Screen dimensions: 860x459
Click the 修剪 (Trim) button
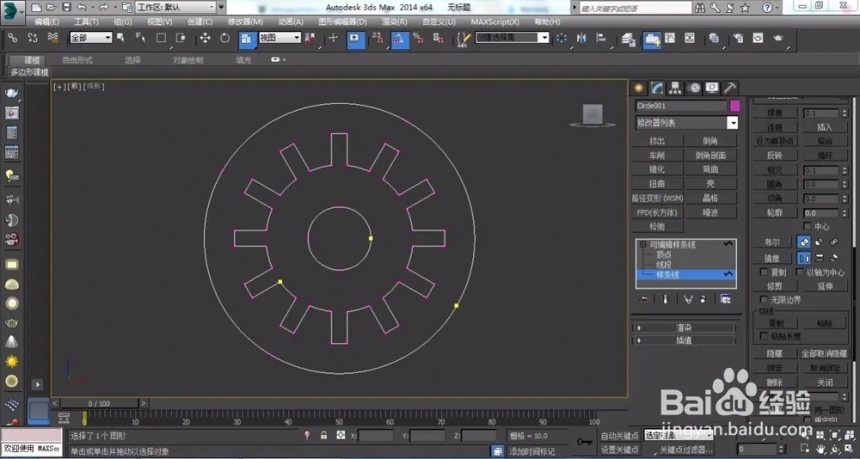tap(774, 286)
